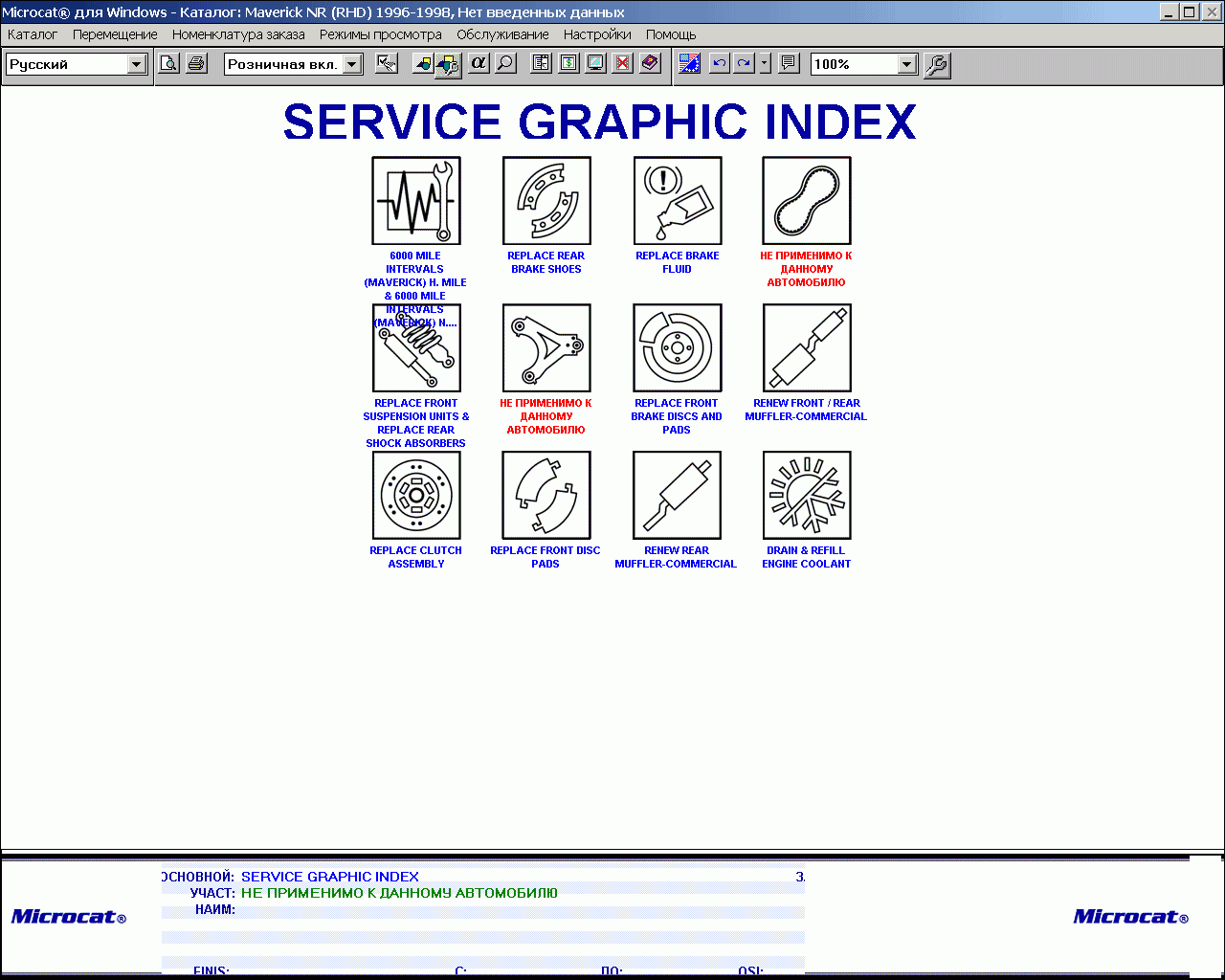The width and height of the screenshot is (1225, 980).
Task: Click the redo arrow toolbar icon
Action: tap(745, 63)
